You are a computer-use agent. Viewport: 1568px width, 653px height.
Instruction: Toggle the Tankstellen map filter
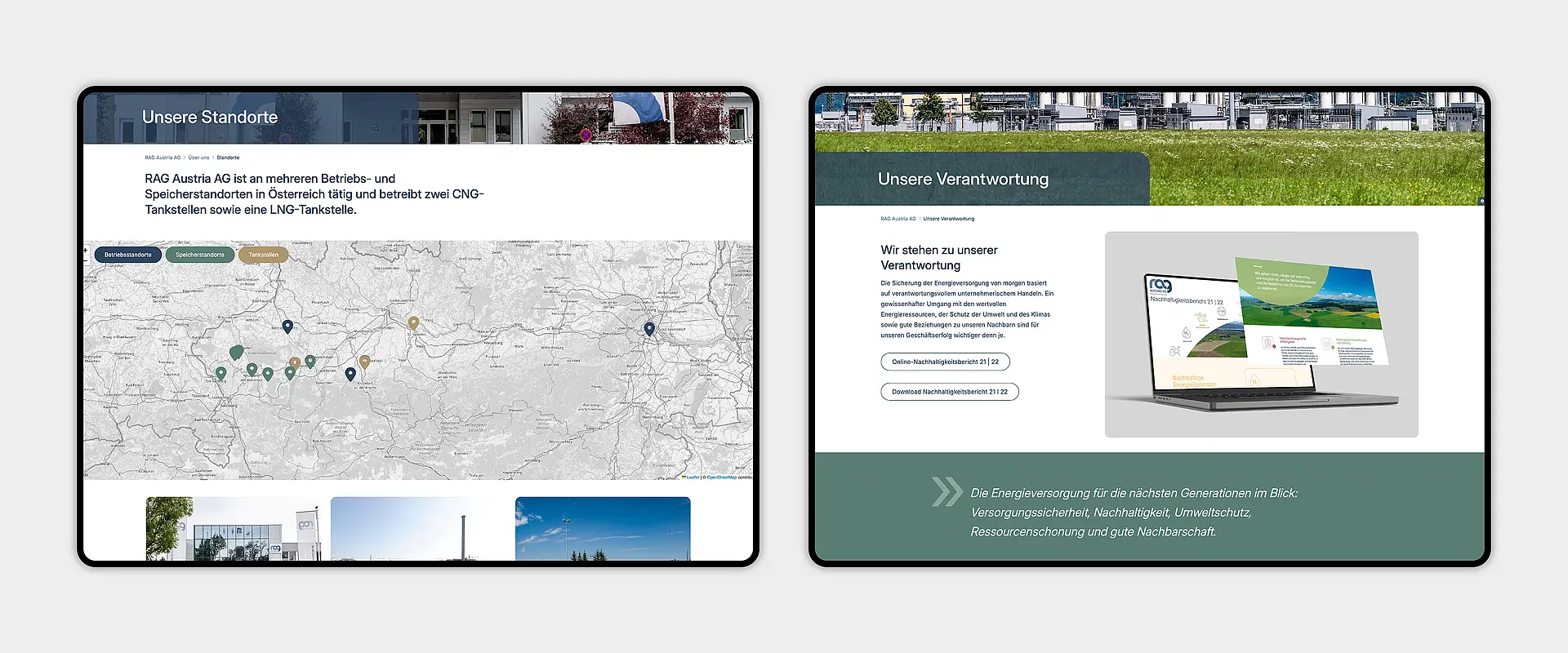tap(263, 255)
